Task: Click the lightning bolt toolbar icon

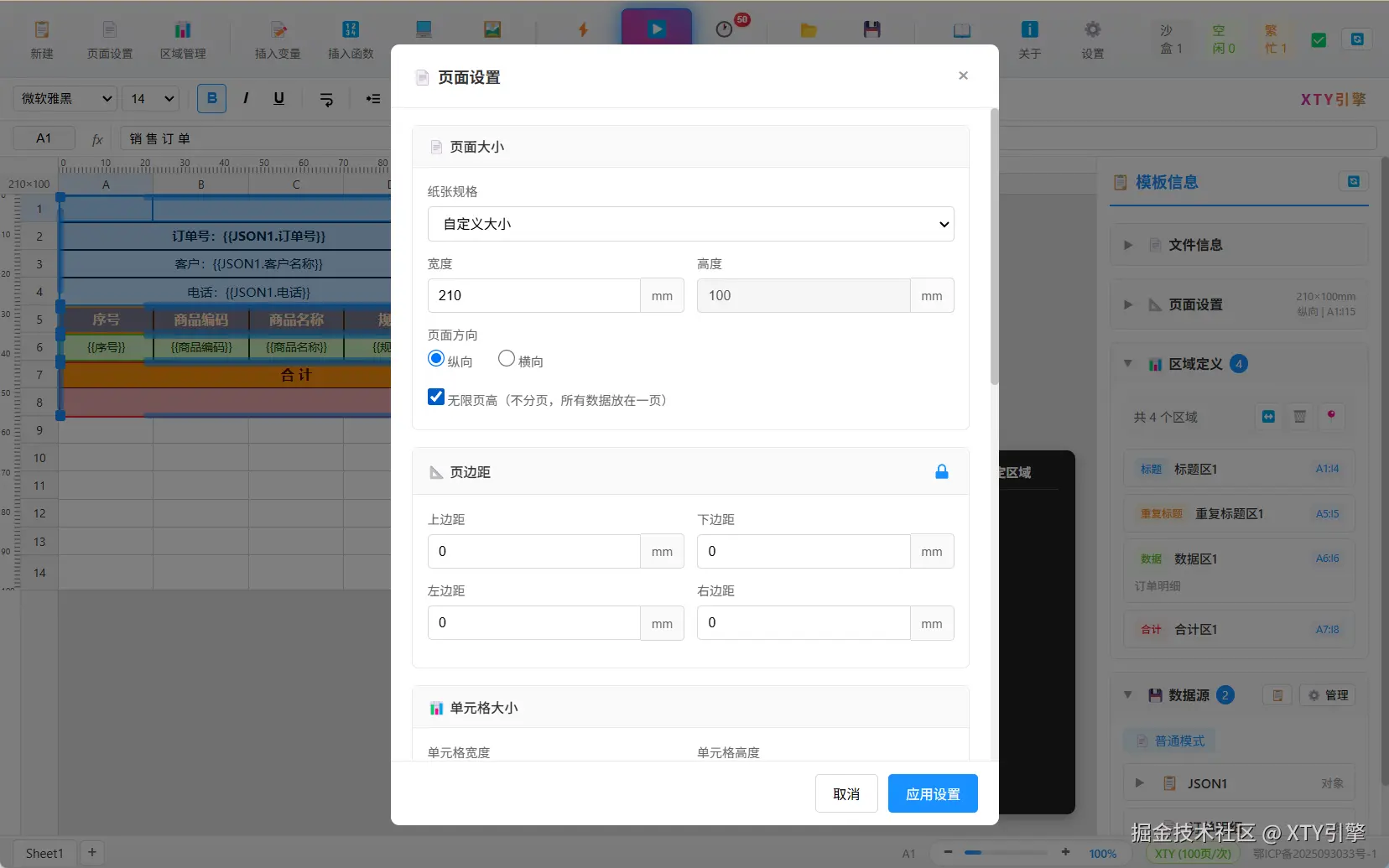Action: tap(583, 30)
